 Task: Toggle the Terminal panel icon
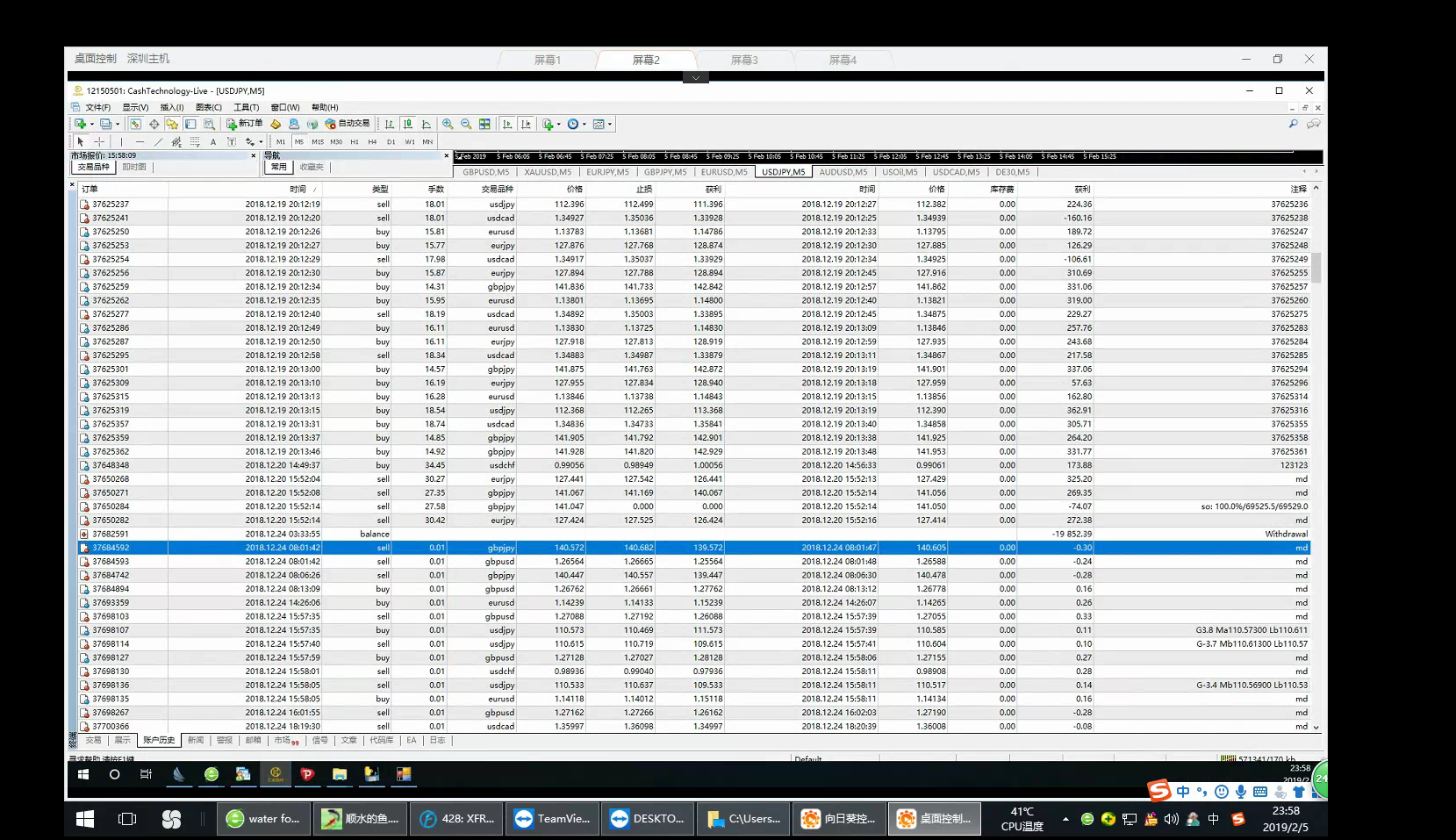click(x=190, y=124)
